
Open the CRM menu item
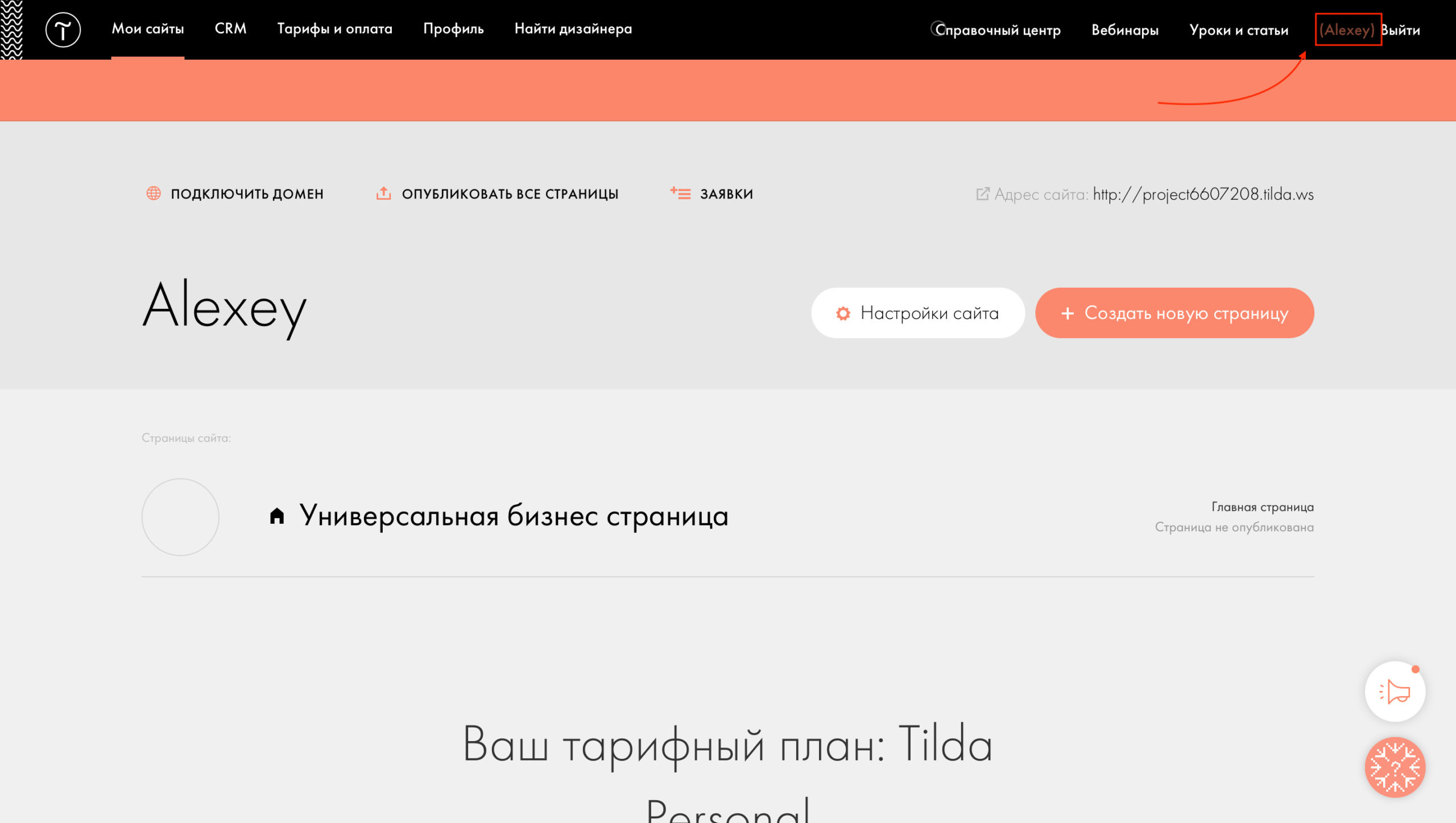click(x=230, y=28)
